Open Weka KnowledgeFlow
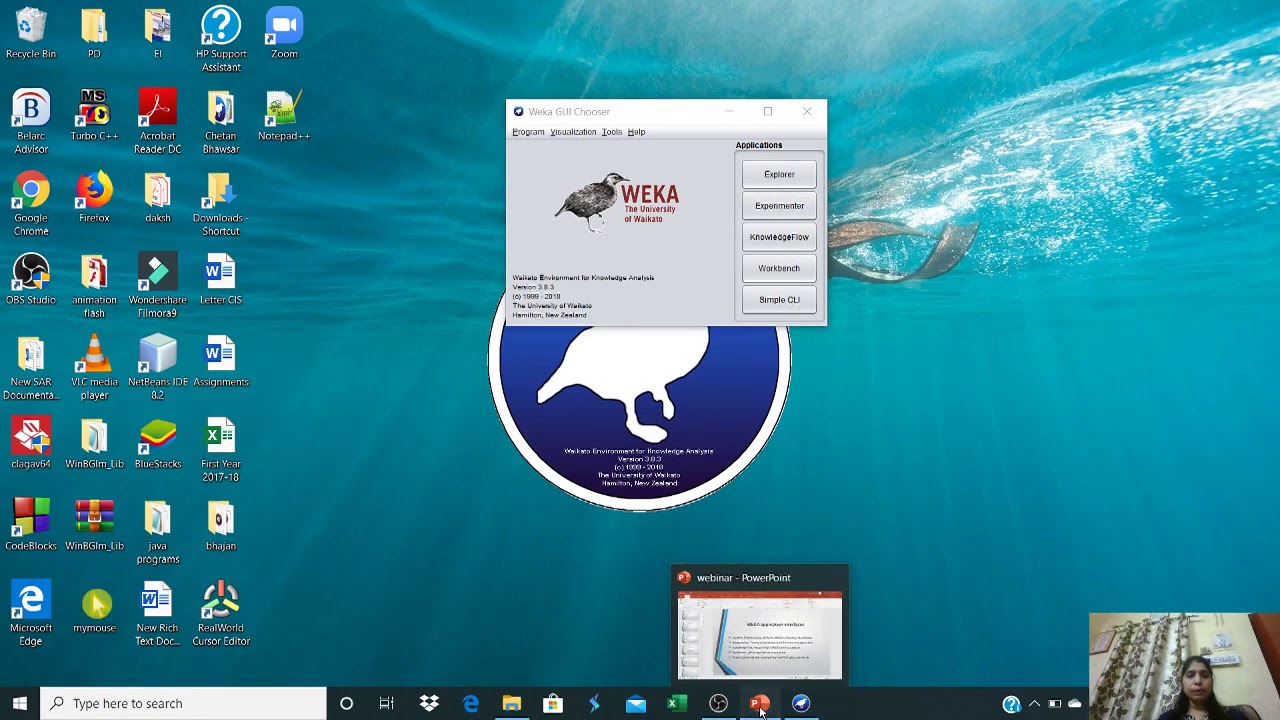This screenshot has width=1280, height=720. tap(779, 237)
